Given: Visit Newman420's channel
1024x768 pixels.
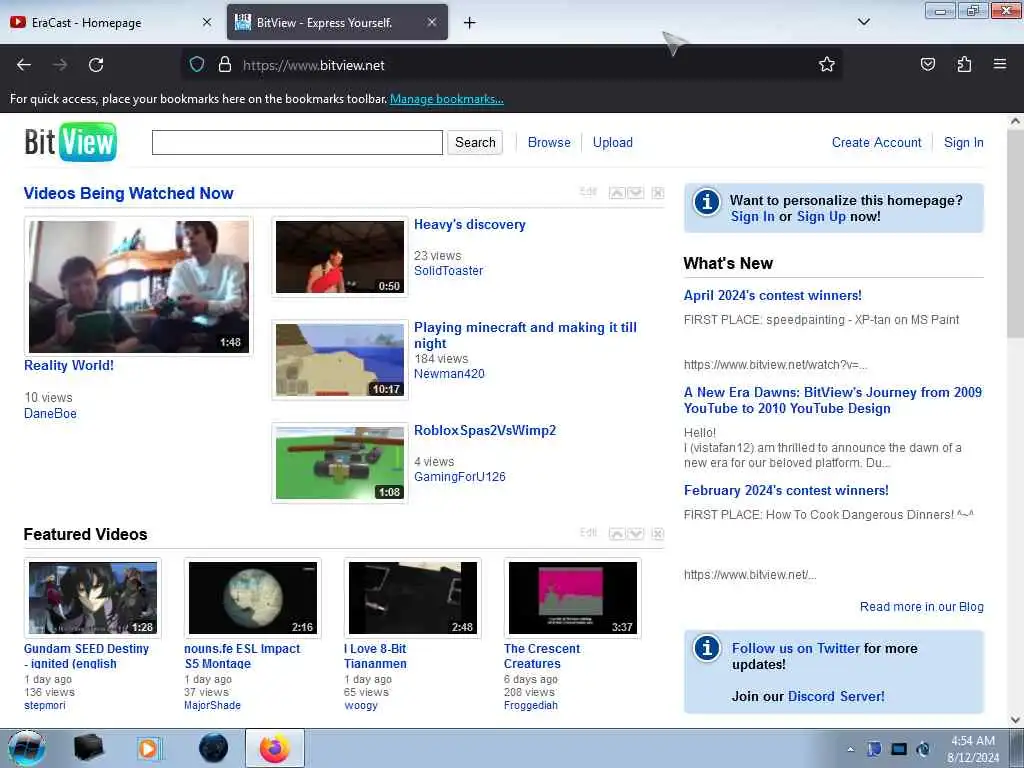Looking at the screenshot, I should (449, 374).
